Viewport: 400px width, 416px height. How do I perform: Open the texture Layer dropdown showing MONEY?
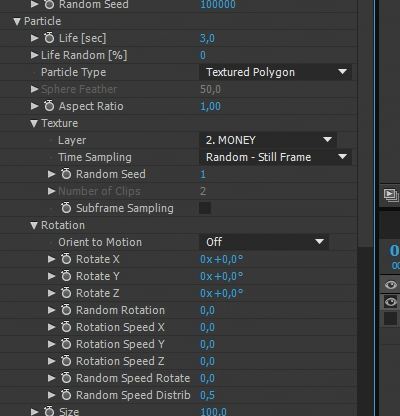coord(268,140)
